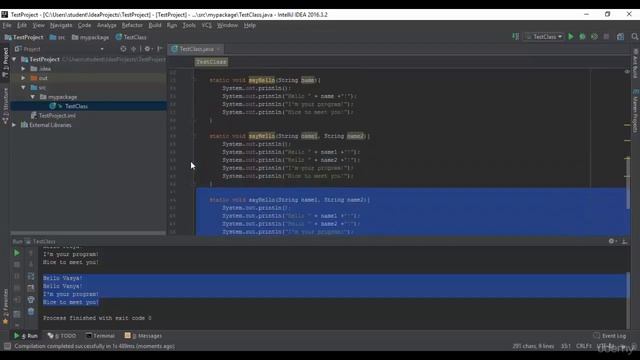640x360 pixels.
Task: Toggle the Maven Projects side tool window tab
Action: click(x=635, y=111)
